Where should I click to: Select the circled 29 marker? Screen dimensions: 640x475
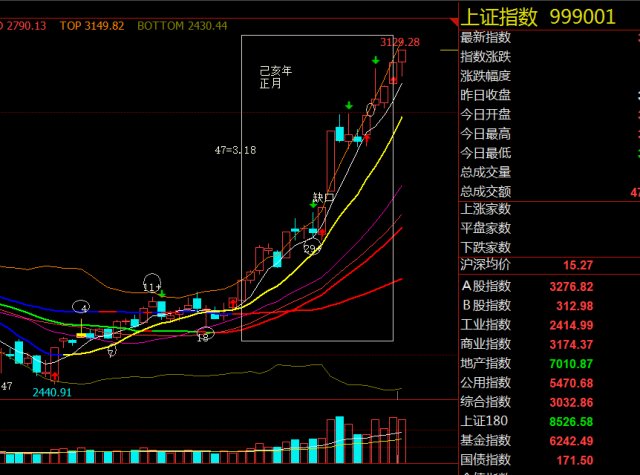(311, 248)
